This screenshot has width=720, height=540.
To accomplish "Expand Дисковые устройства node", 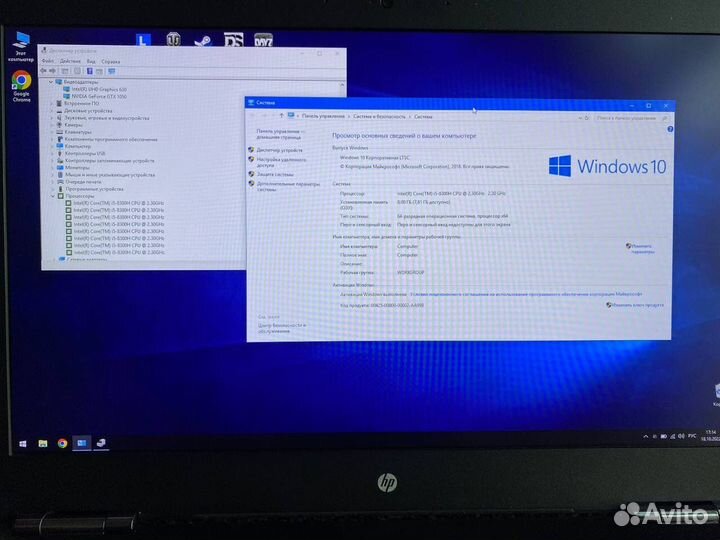I will (52, 111).
